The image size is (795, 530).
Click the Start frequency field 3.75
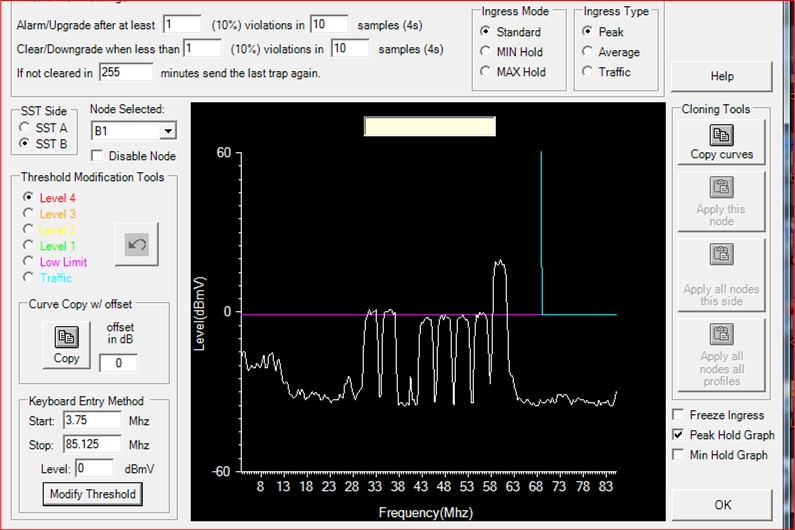tap(92, 420)
